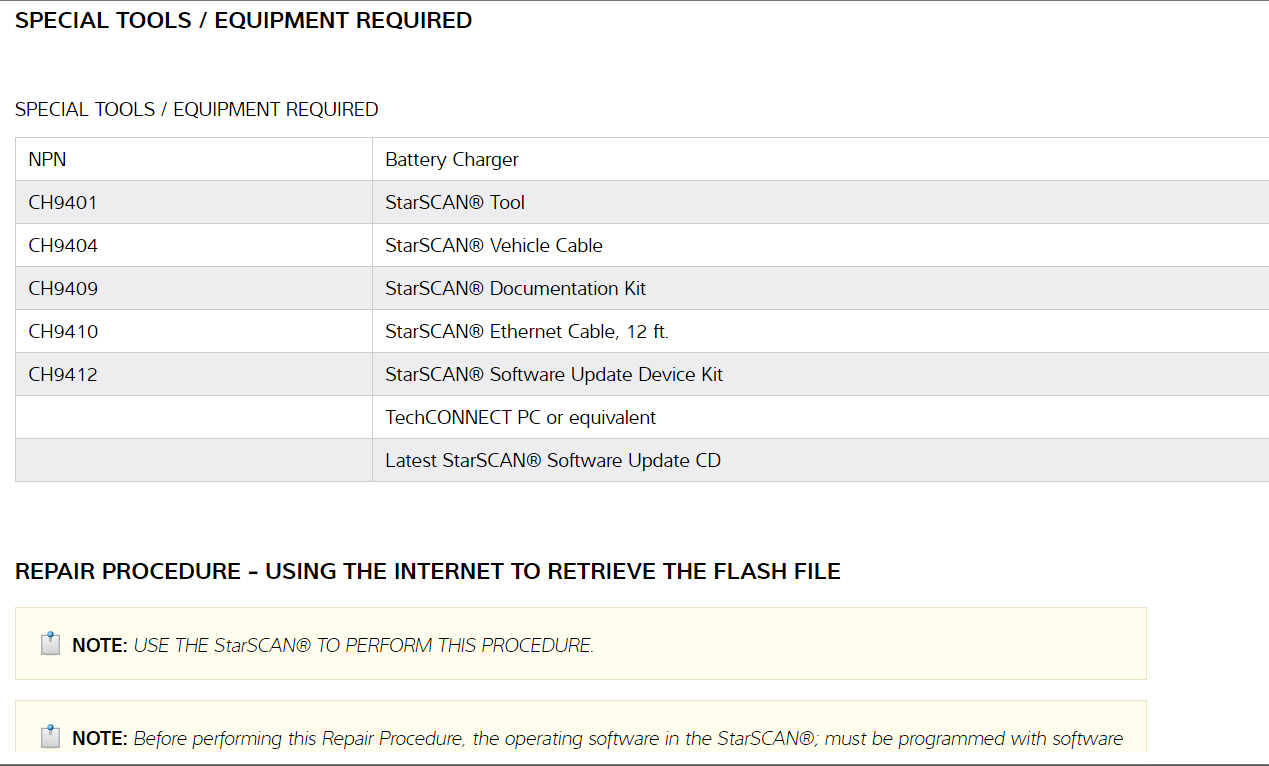
Task: Click 'StarSCAN® Ethernet Cable, 12 ft.' entry
Action: [527, 332]
